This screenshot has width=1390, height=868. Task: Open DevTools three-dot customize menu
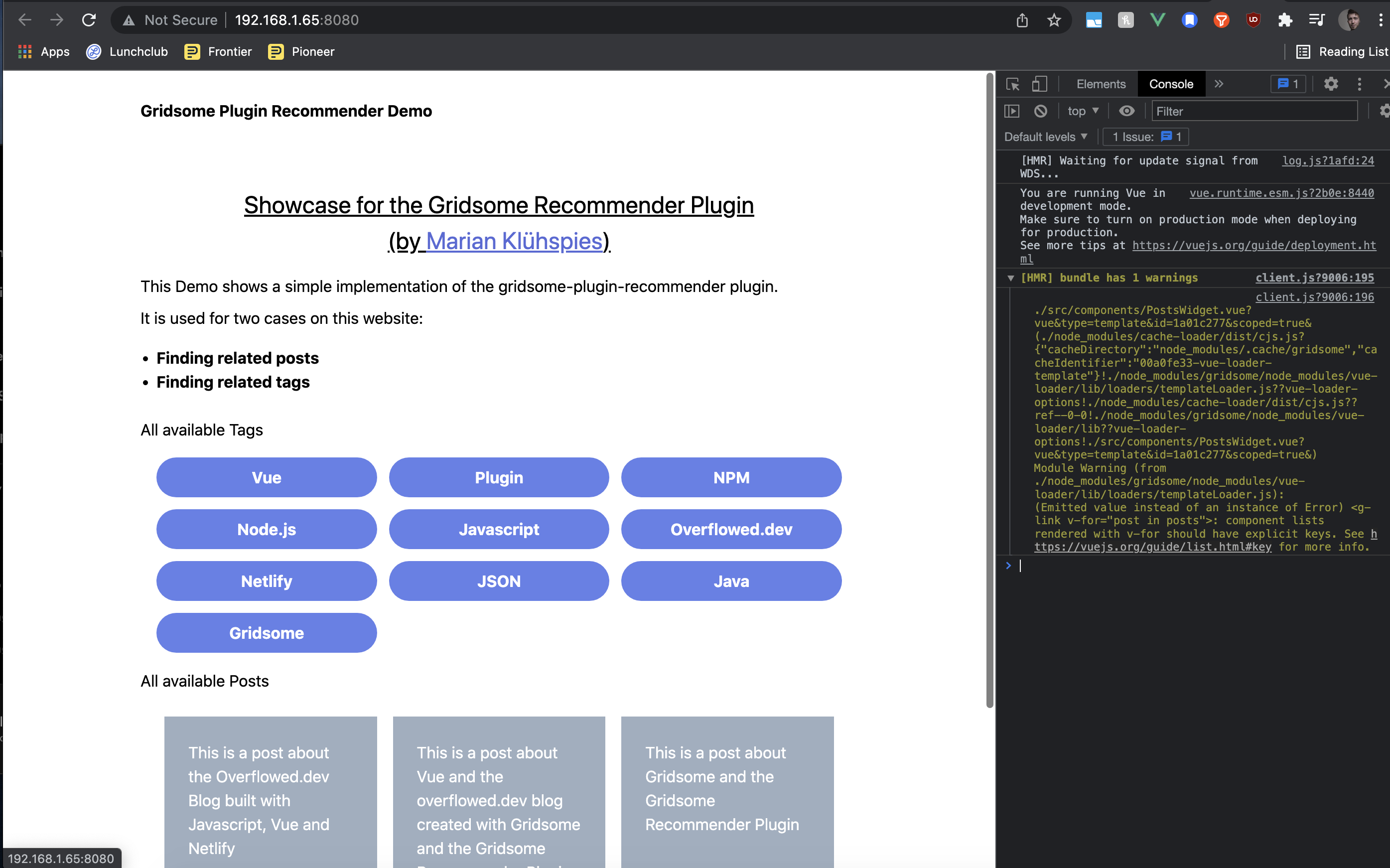point(1359,84)
